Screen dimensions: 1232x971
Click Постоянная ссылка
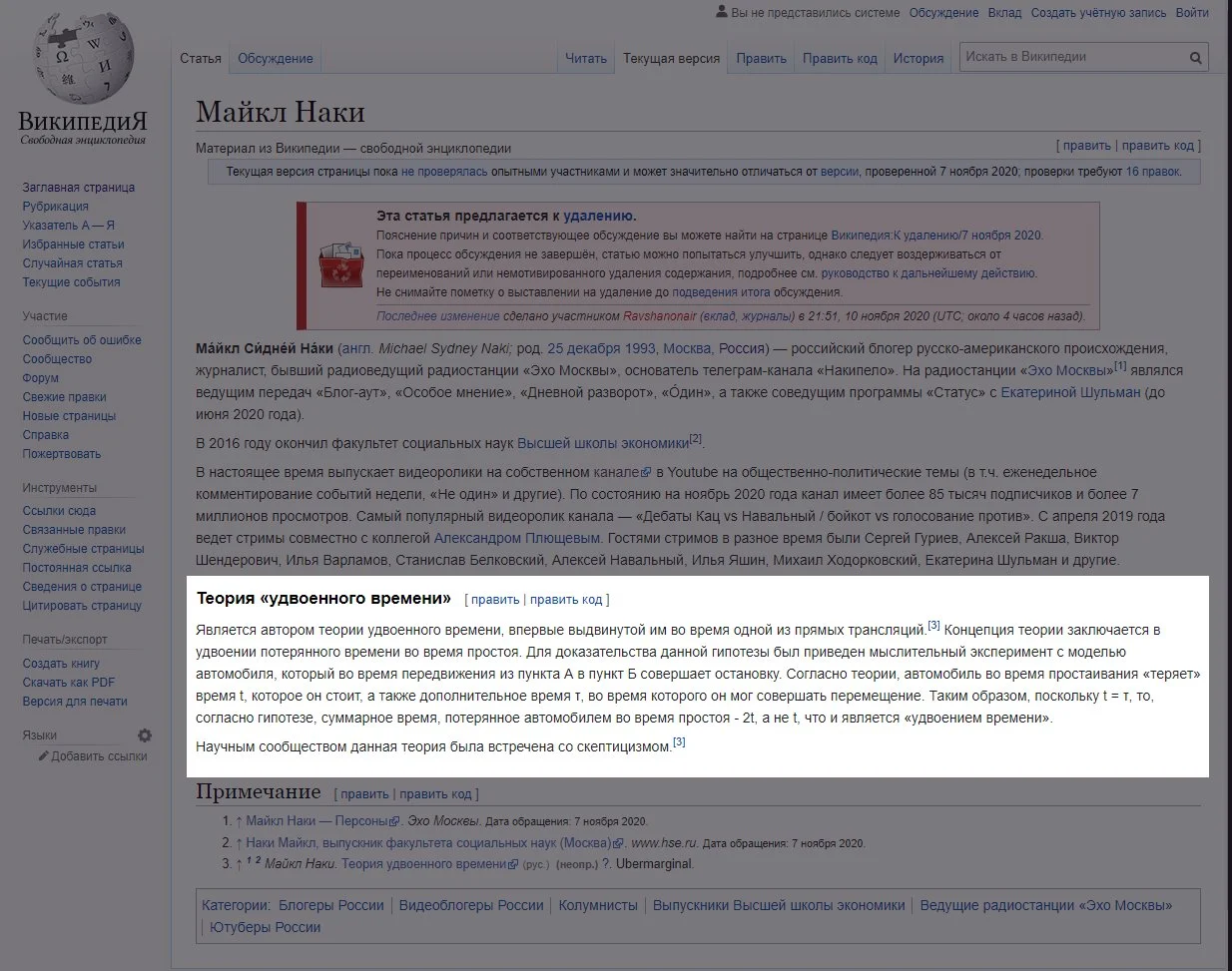[77, 568]
